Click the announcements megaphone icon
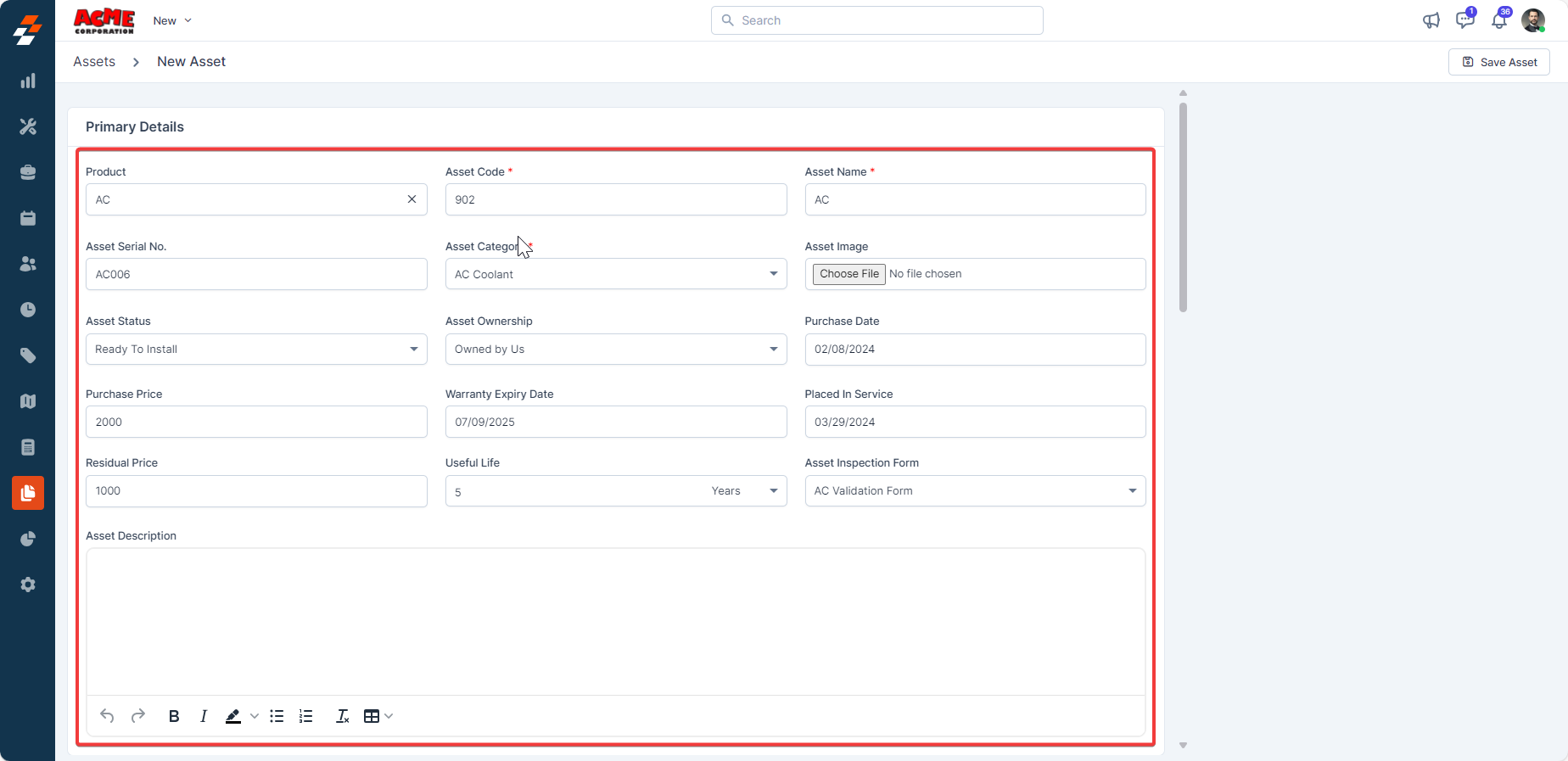The height and width of the screenshot is (761, 1568). pos(1431,20)
